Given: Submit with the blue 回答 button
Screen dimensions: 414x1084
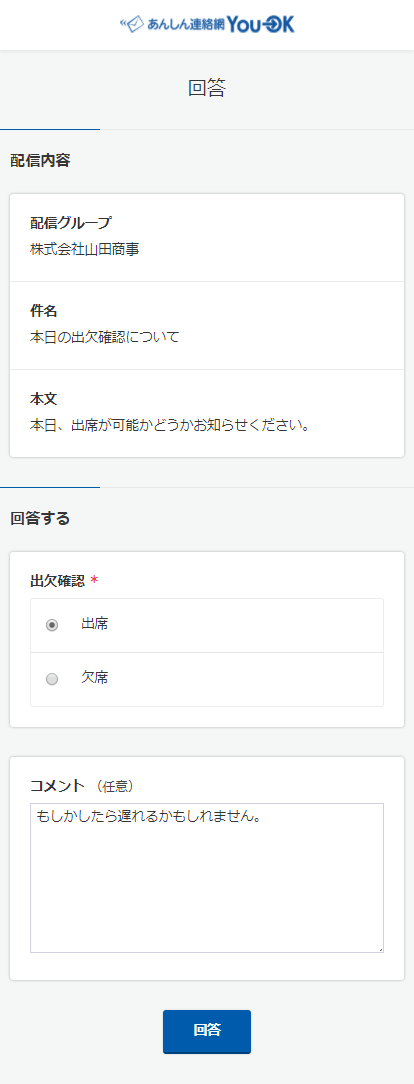Looking at the screenshot, I should (x=207, y=1031).
